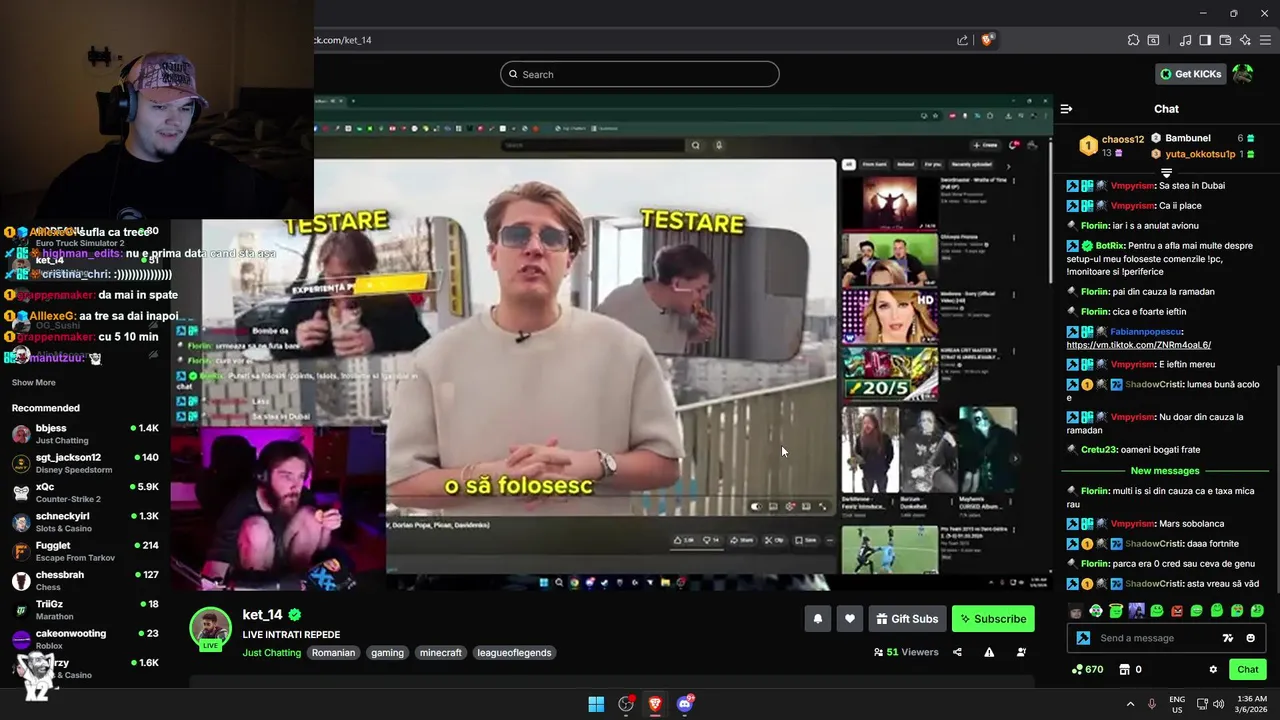The height and width of the screenshot is (720, 1280).
Task: Open the OBS Studio taskbar icon
Action: [626, 704]
